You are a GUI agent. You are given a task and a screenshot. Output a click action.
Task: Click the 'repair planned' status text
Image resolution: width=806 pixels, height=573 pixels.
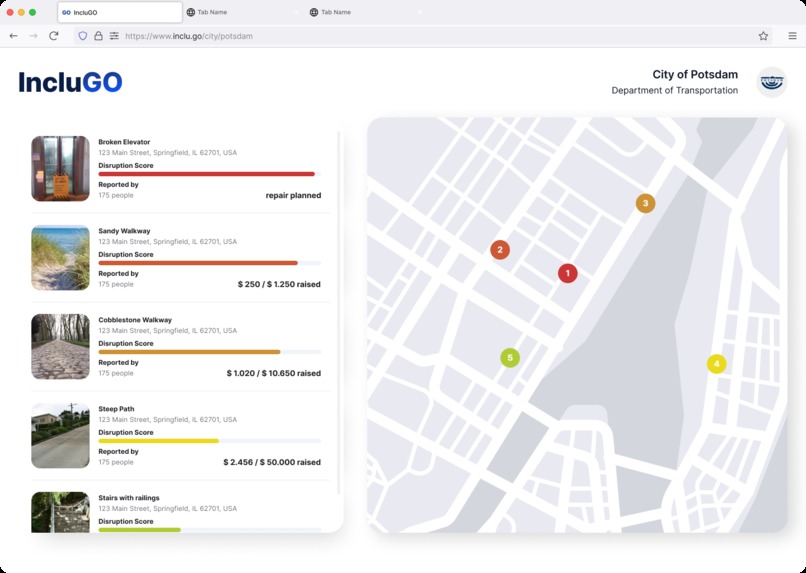click(x=294, y=195)
